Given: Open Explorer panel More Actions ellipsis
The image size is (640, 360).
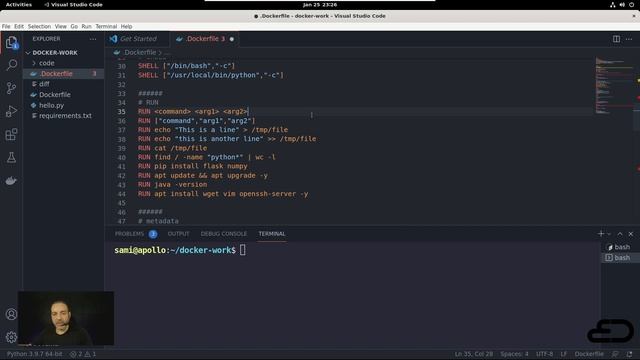Looking at the screenshot, I should (x=93, y=39).
